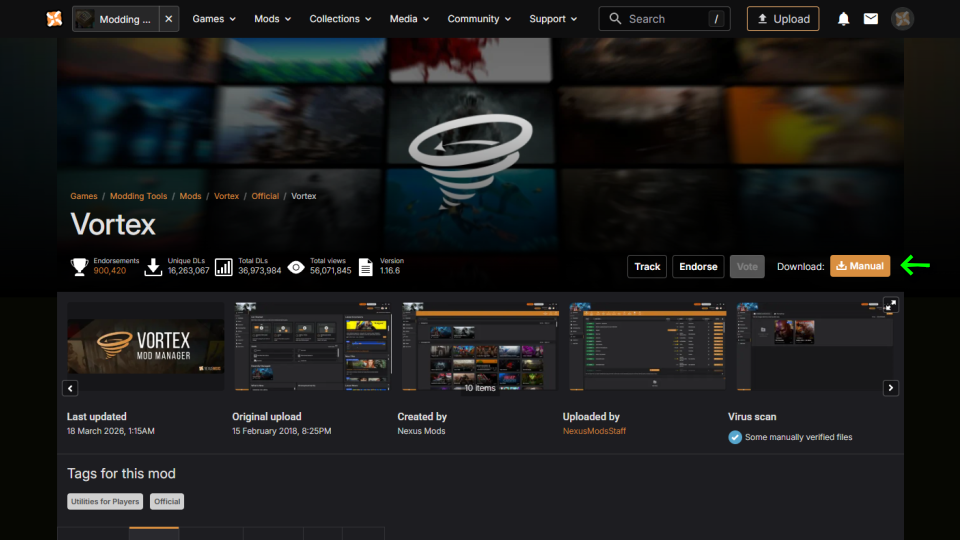Screen dimensions: 960x540
Task: Close the Modding Tools game tab
Action: (x=168, y=19)
